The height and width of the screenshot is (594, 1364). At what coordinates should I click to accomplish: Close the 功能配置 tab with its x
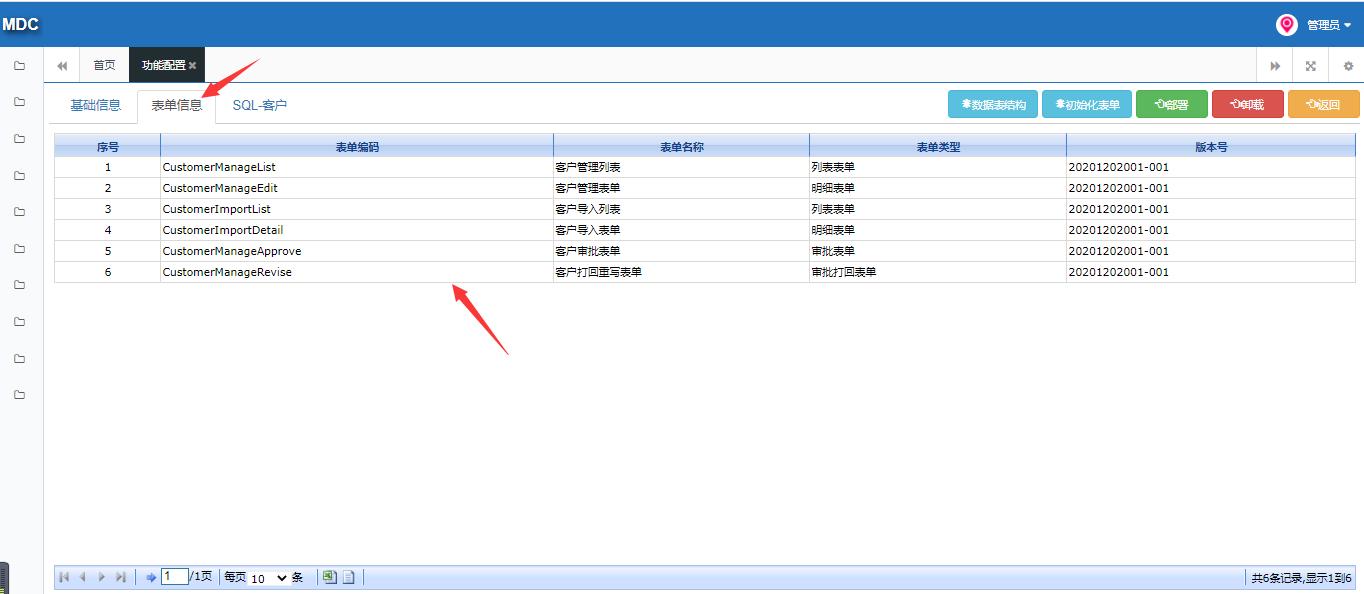[193, 65]
